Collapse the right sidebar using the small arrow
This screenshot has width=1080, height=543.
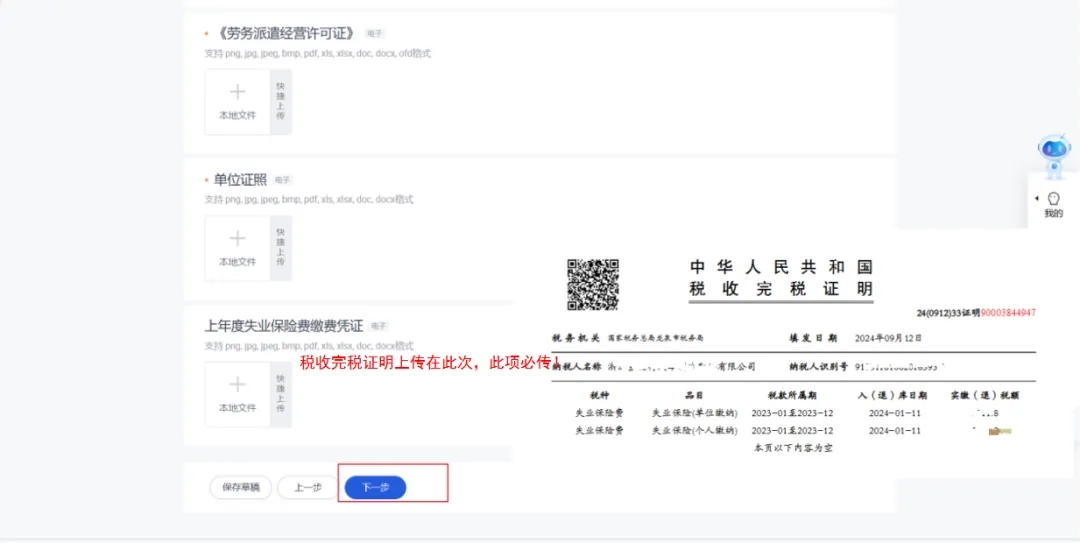coord(1036,198)
